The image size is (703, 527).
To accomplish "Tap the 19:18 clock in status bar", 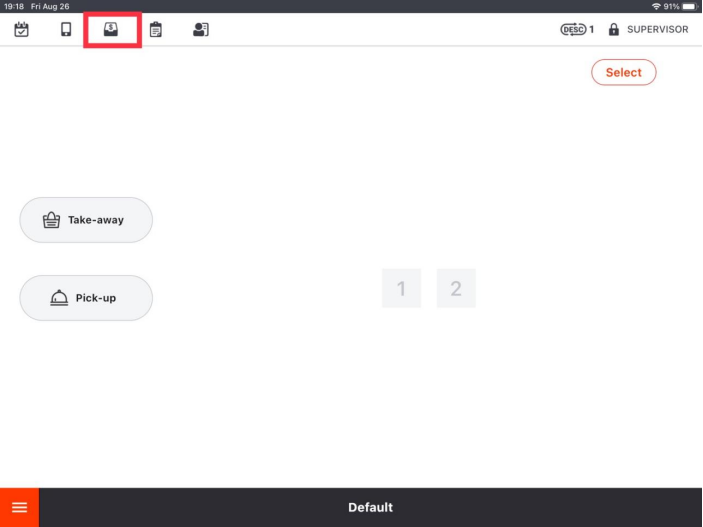I will (x=14, y=6).
